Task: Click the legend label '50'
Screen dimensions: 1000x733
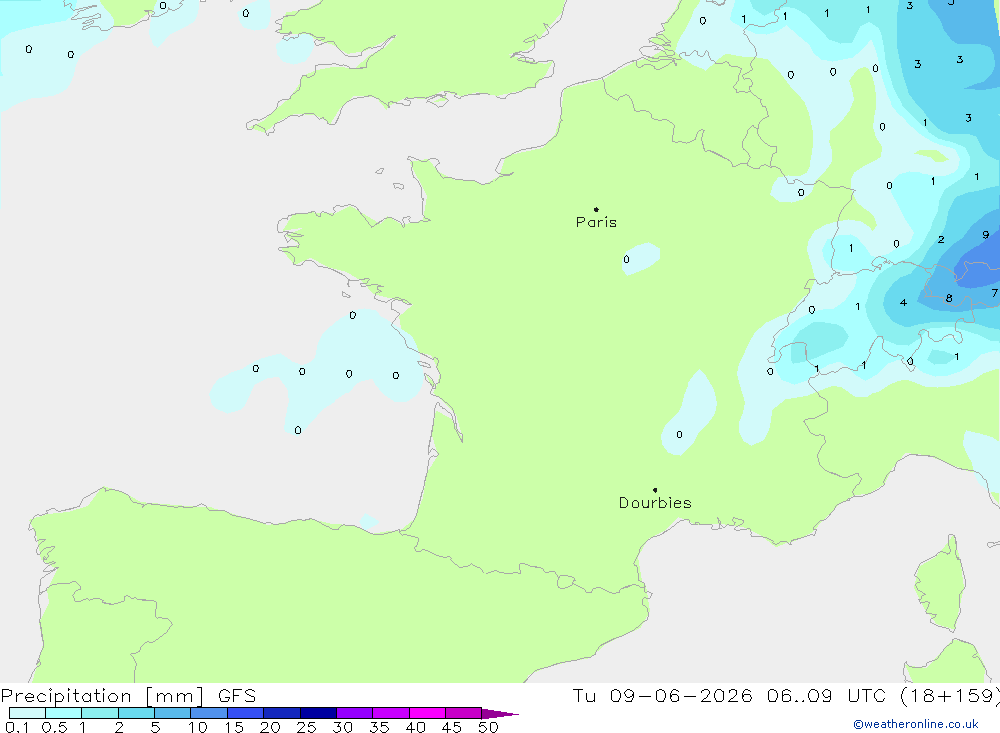Action: [x=488, y=727]
